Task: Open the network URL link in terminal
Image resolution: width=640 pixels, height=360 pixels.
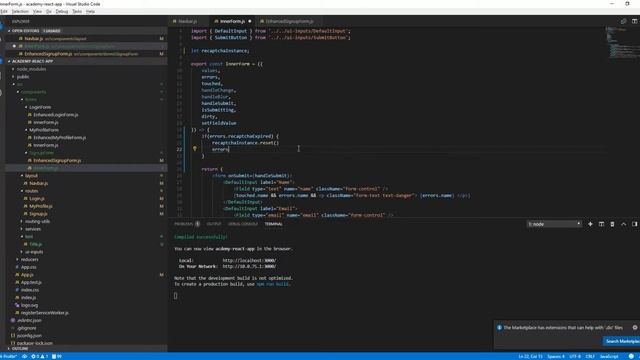Action: [x=249, y=267]
